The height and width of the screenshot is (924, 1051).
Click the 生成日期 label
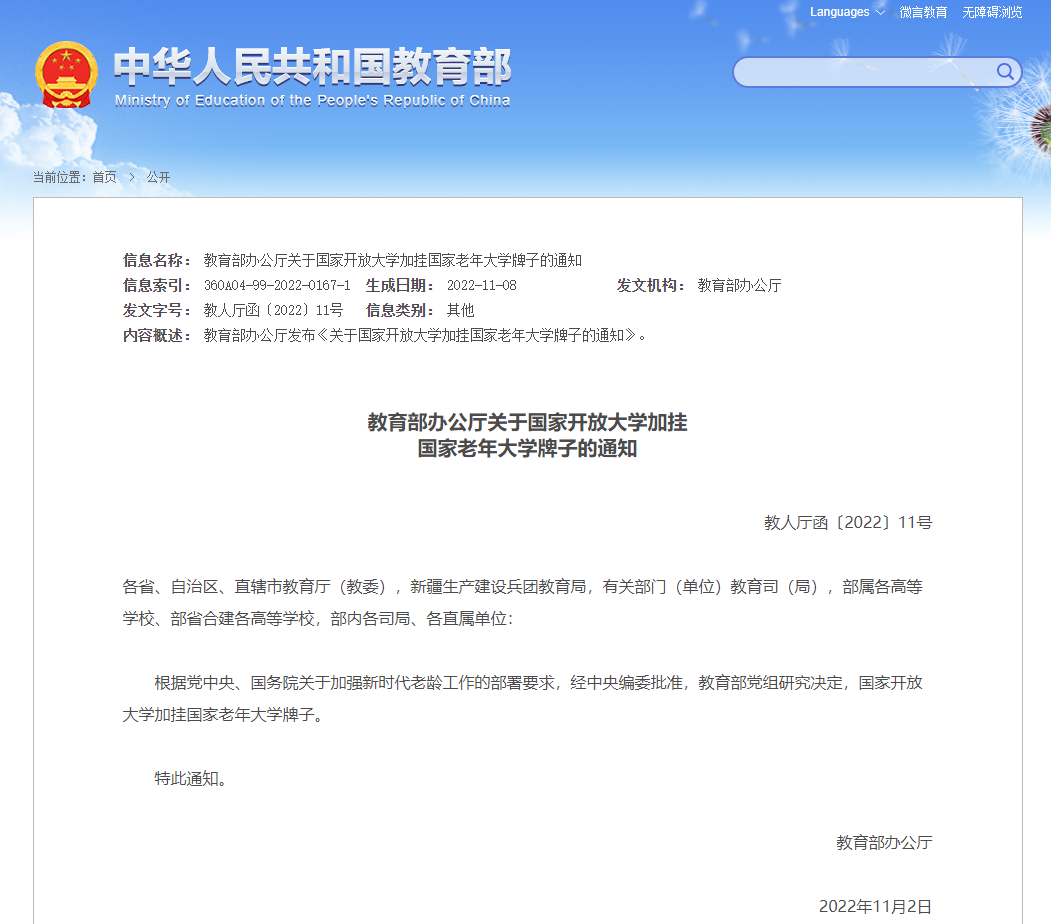[400, 285]
